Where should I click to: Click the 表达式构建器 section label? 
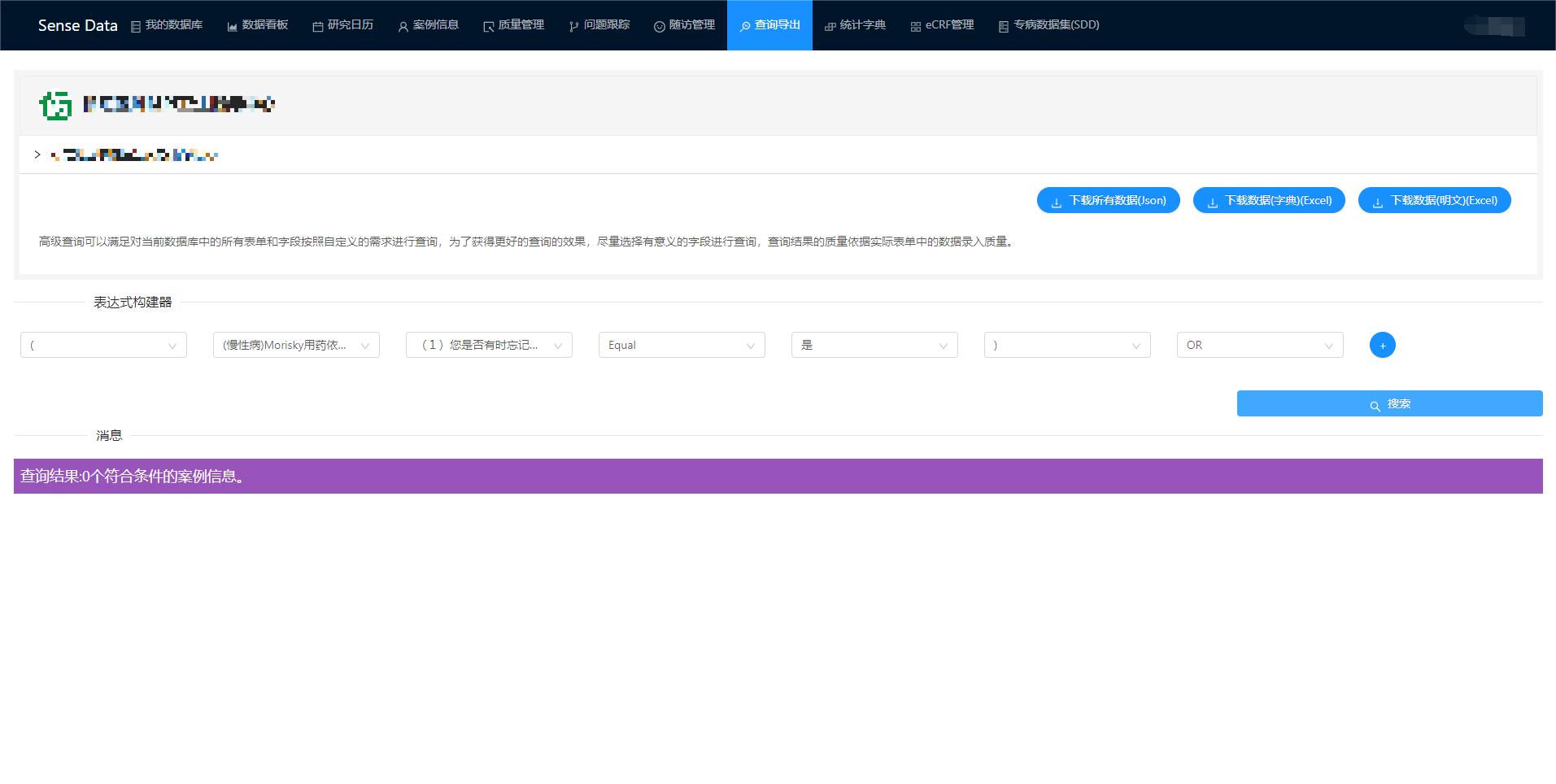coord(133,303)
